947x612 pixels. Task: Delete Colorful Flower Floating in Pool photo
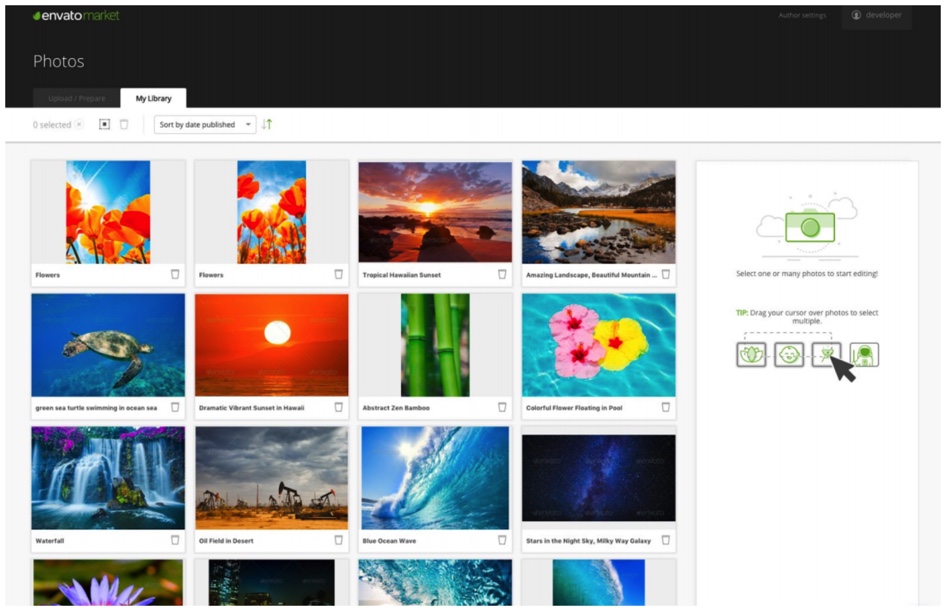pos(666,407)
